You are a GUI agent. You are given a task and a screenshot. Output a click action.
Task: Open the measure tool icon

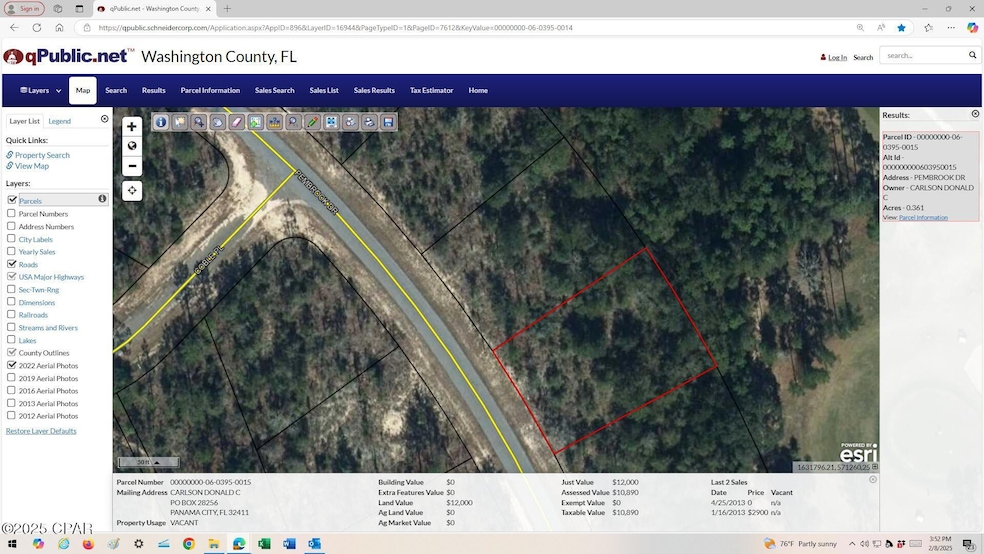pos(275,122)
